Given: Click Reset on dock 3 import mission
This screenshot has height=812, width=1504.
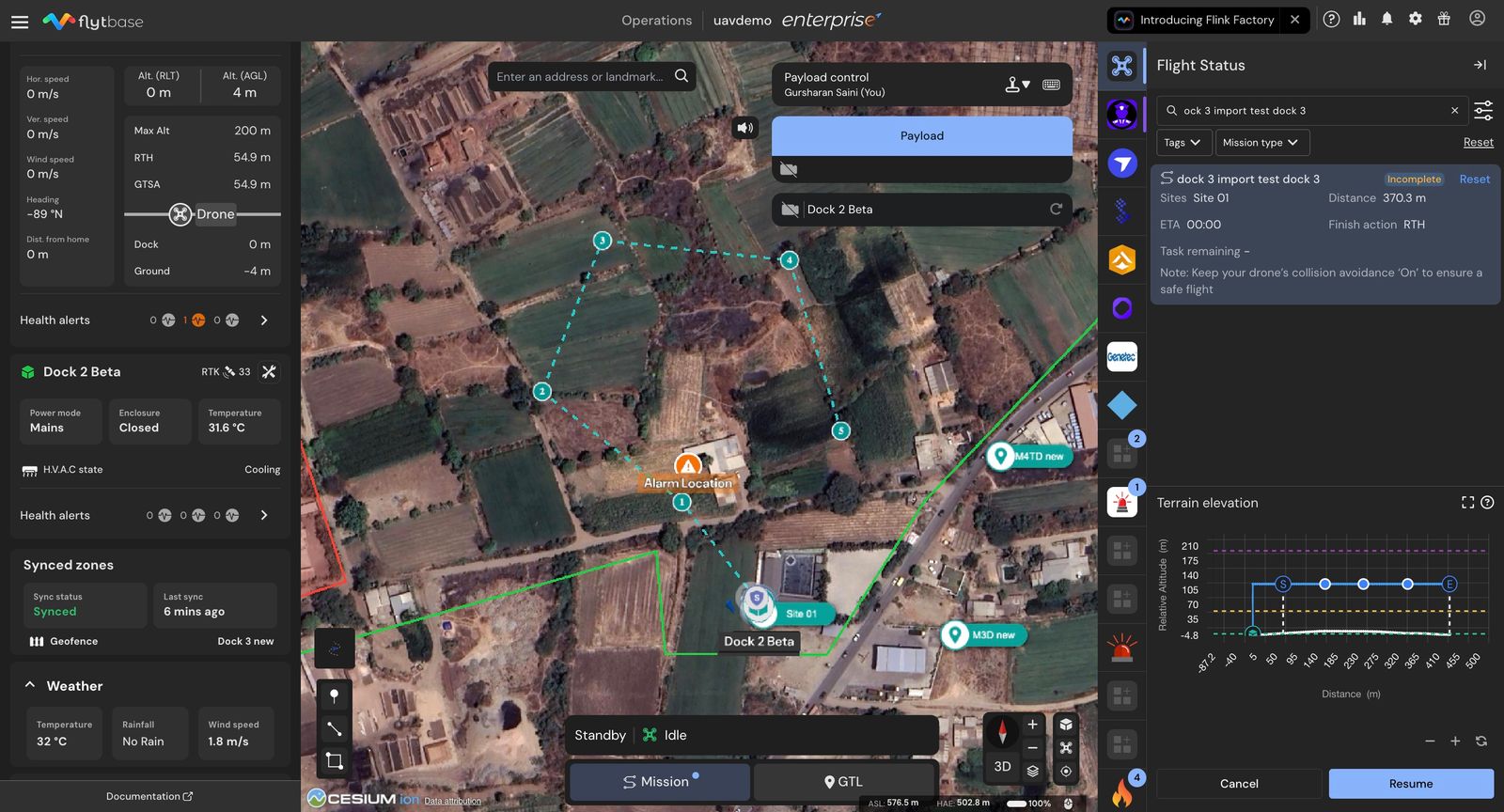Looking at the screenshot, I should [x=1474, y=180].
